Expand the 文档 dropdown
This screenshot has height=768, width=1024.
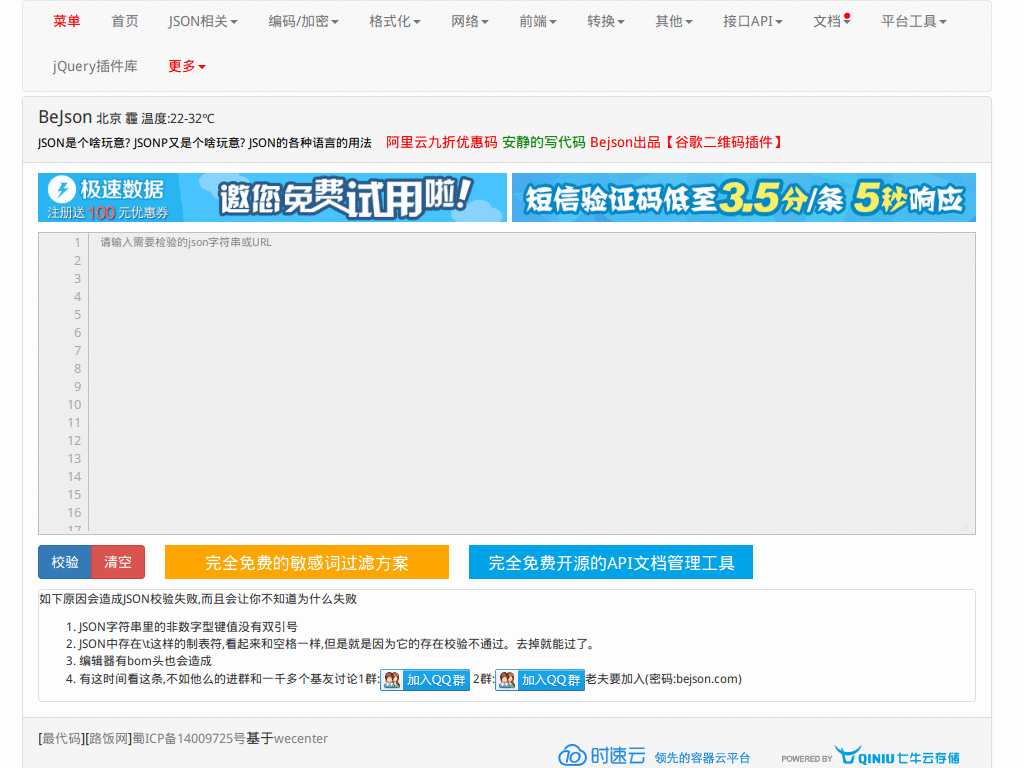click(x=831, y=22)
